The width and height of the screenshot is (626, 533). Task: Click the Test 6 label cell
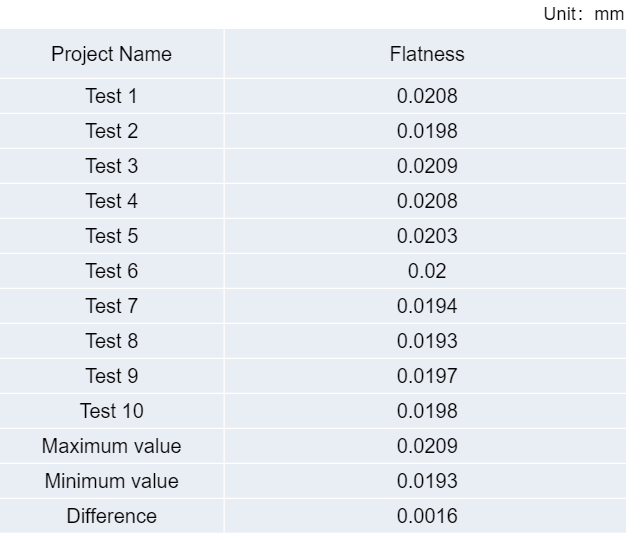click(x=111, y=271)
